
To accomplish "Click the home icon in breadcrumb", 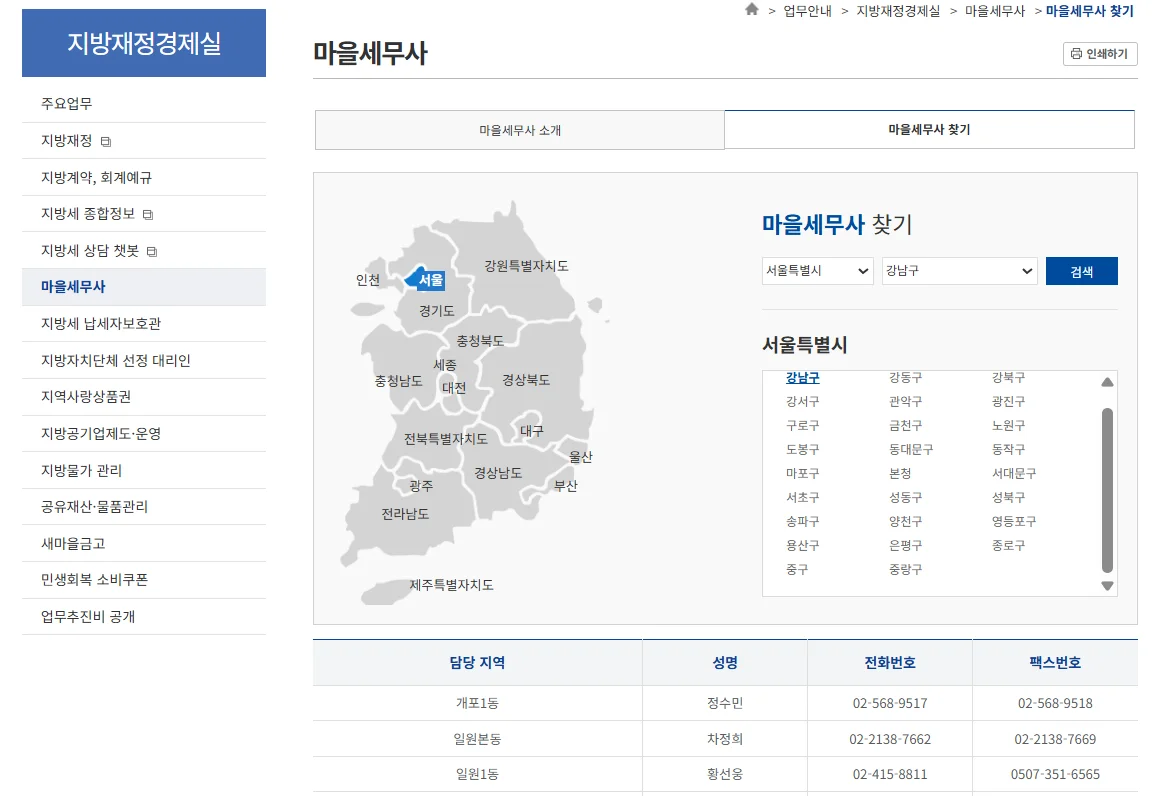I will point(752,10).
